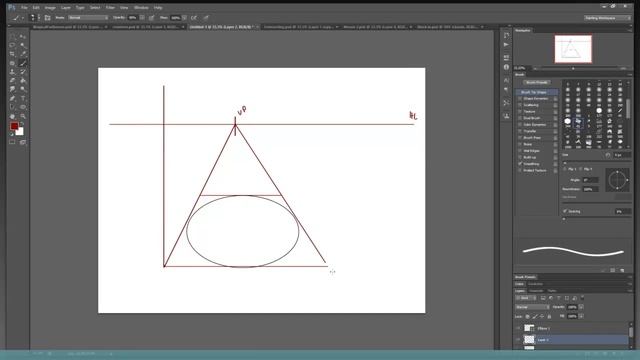
Task: Select the Lasso tool
Action: pyautogui.click(x=12, y=45)
